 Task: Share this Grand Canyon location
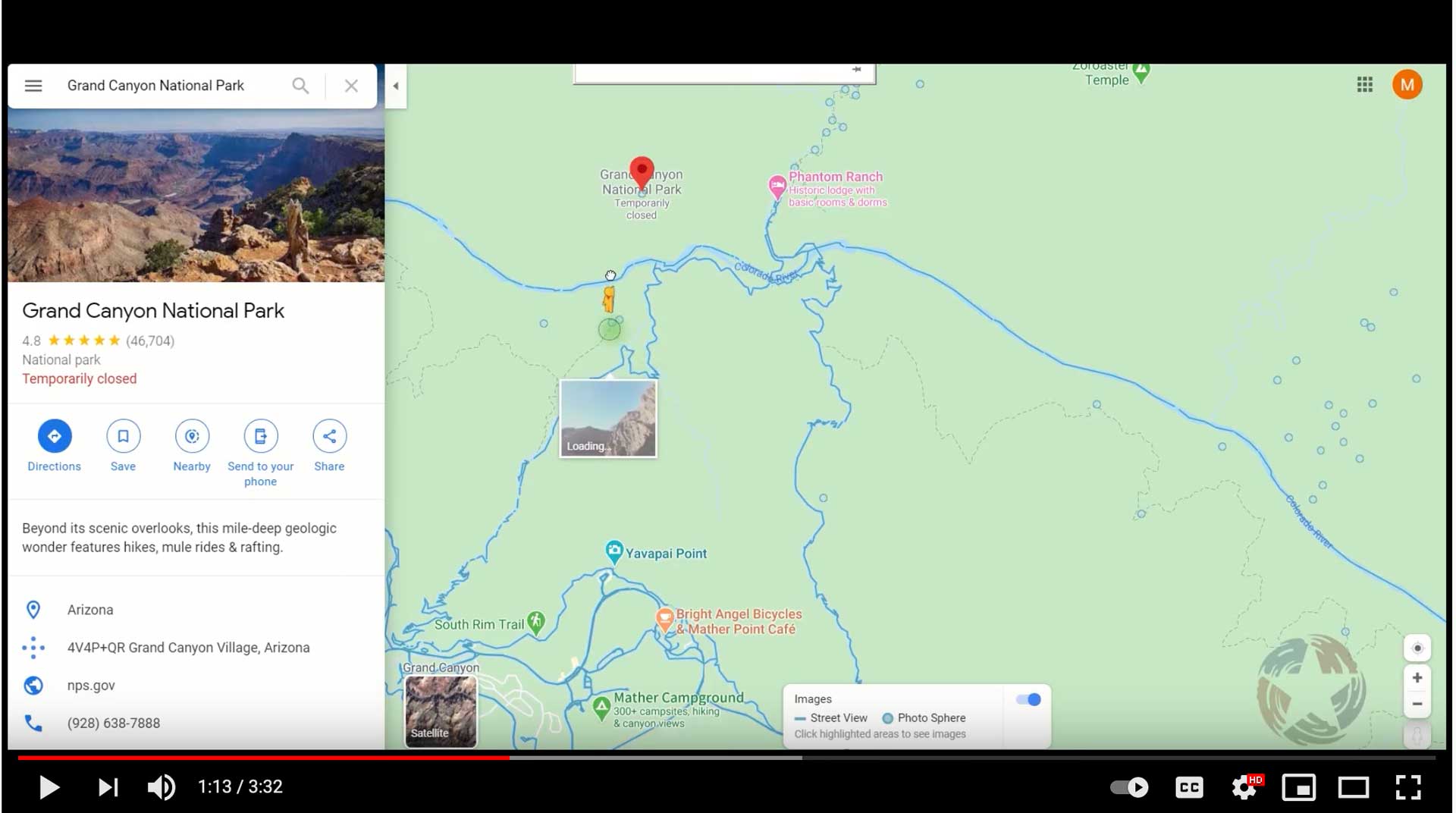pyautogui.click(x=329, y=436)
